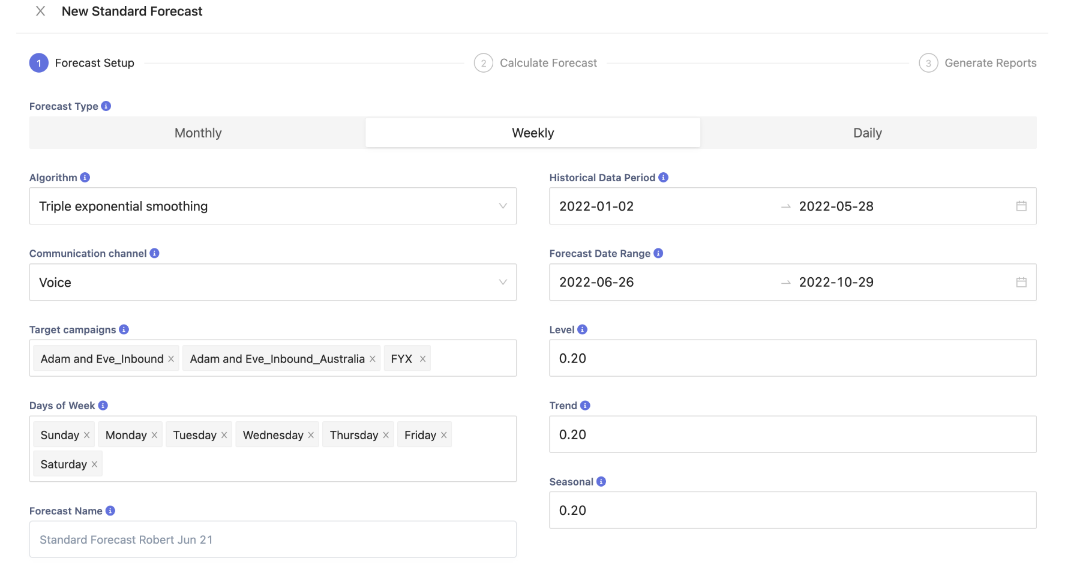This screenshot has width=1084, height=578.
Task: Expand the Algorithm dropdown
Action: [272, 207]
